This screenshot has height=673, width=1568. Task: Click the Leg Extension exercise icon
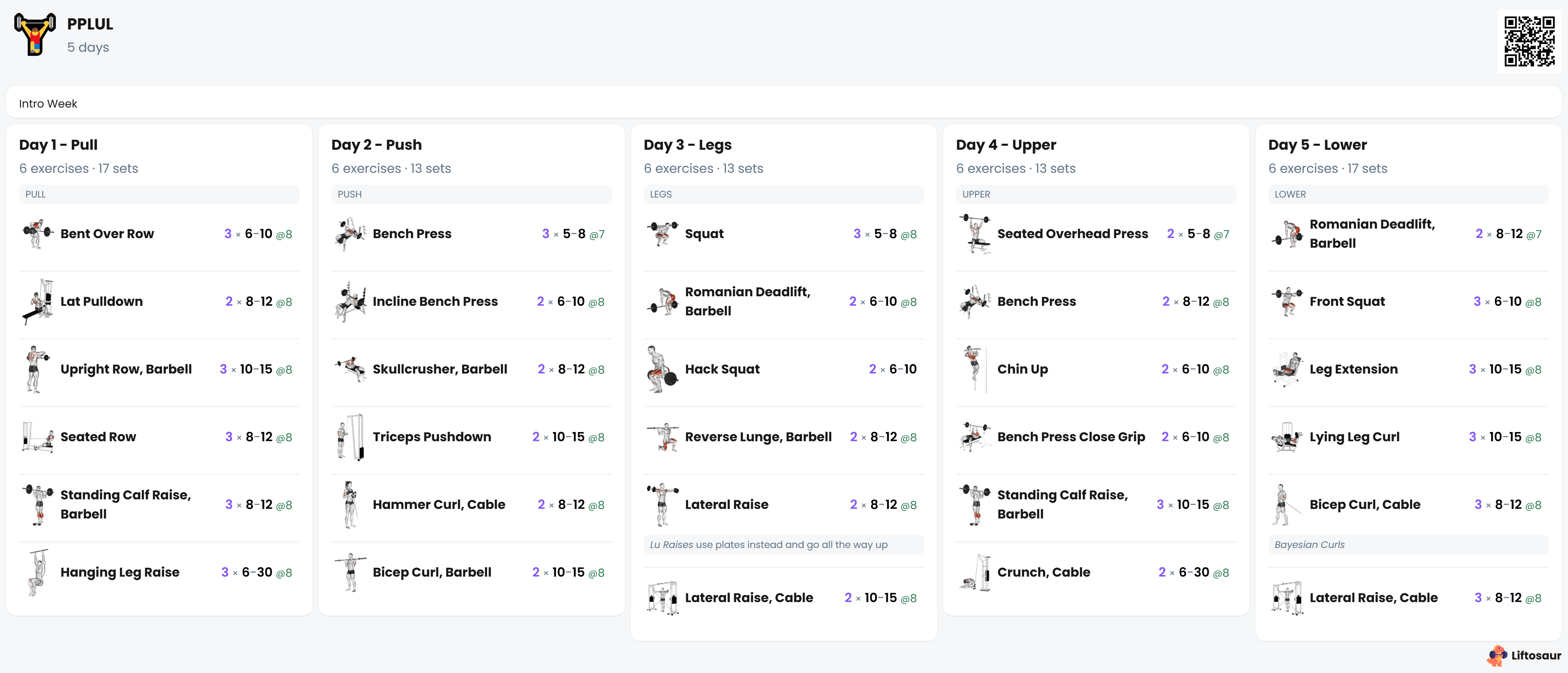click(1287, 370)
